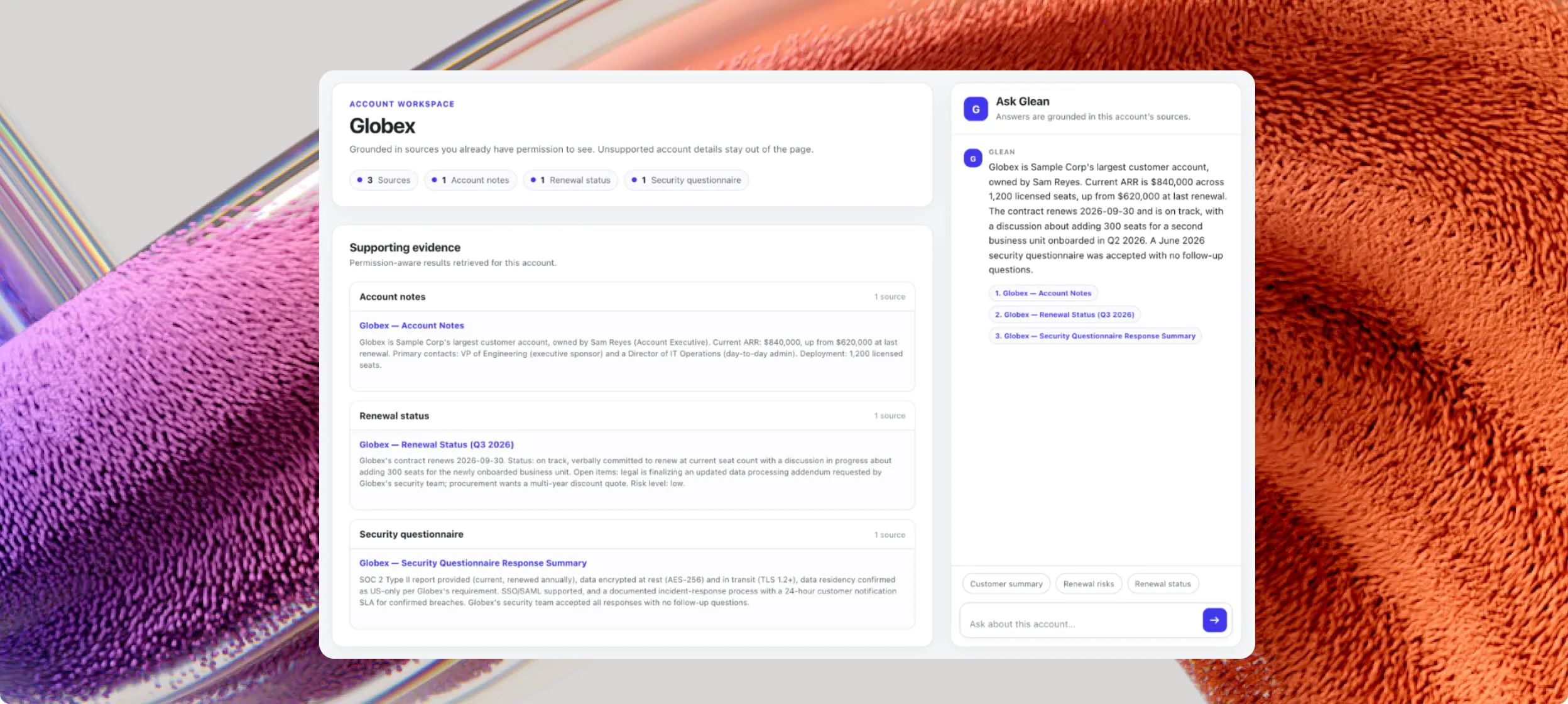Screen dimensions: 1568x704
Task: Click the 1 source count in Account notes
Action: pos(890,297)
